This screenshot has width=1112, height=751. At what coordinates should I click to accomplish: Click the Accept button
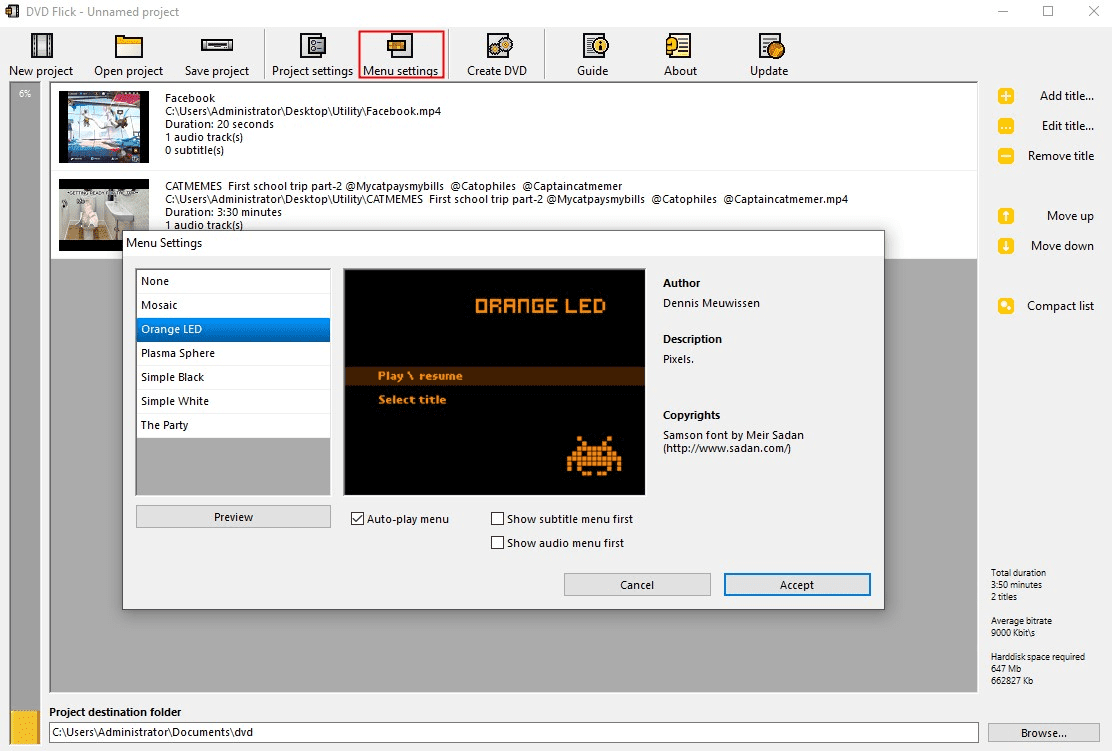coord(797,585)
